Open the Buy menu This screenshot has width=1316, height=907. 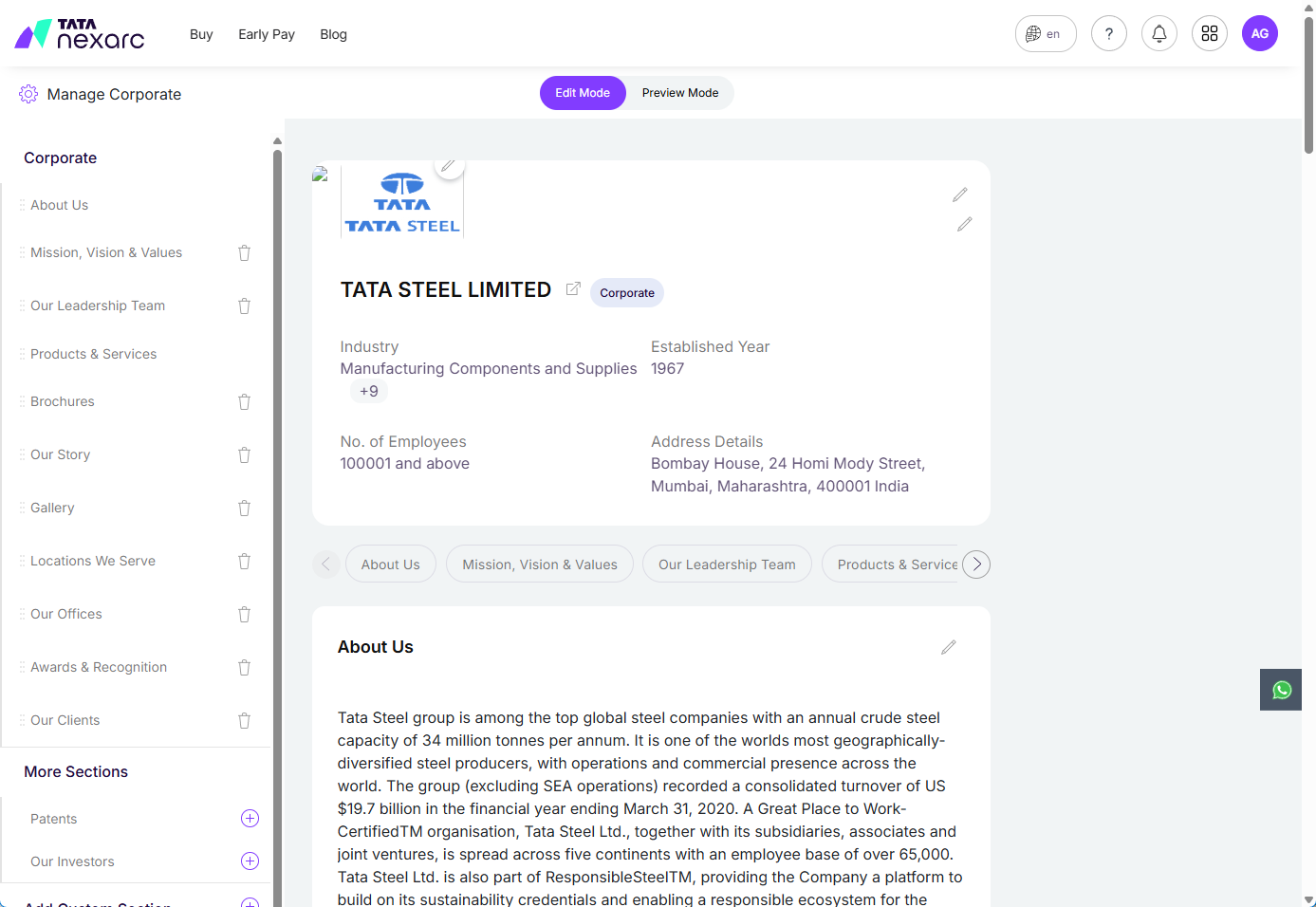pos(201,34)
